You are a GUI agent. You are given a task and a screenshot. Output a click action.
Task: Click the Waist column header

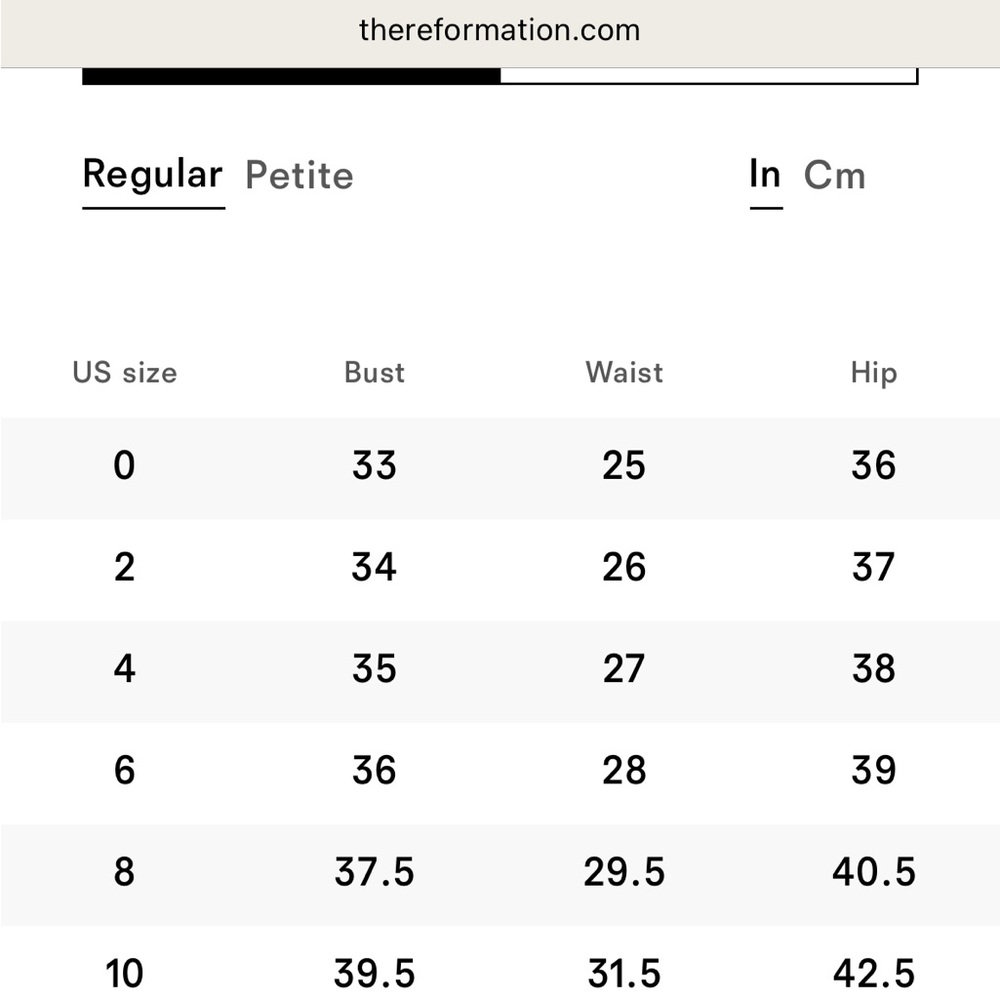tap(624, 372)
